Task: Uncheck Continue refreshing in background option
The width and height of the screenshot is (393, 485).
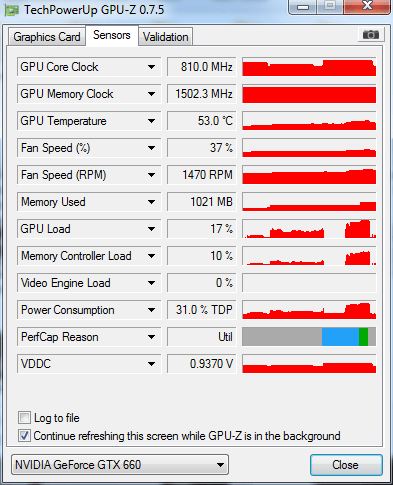Action: [24, 436]
